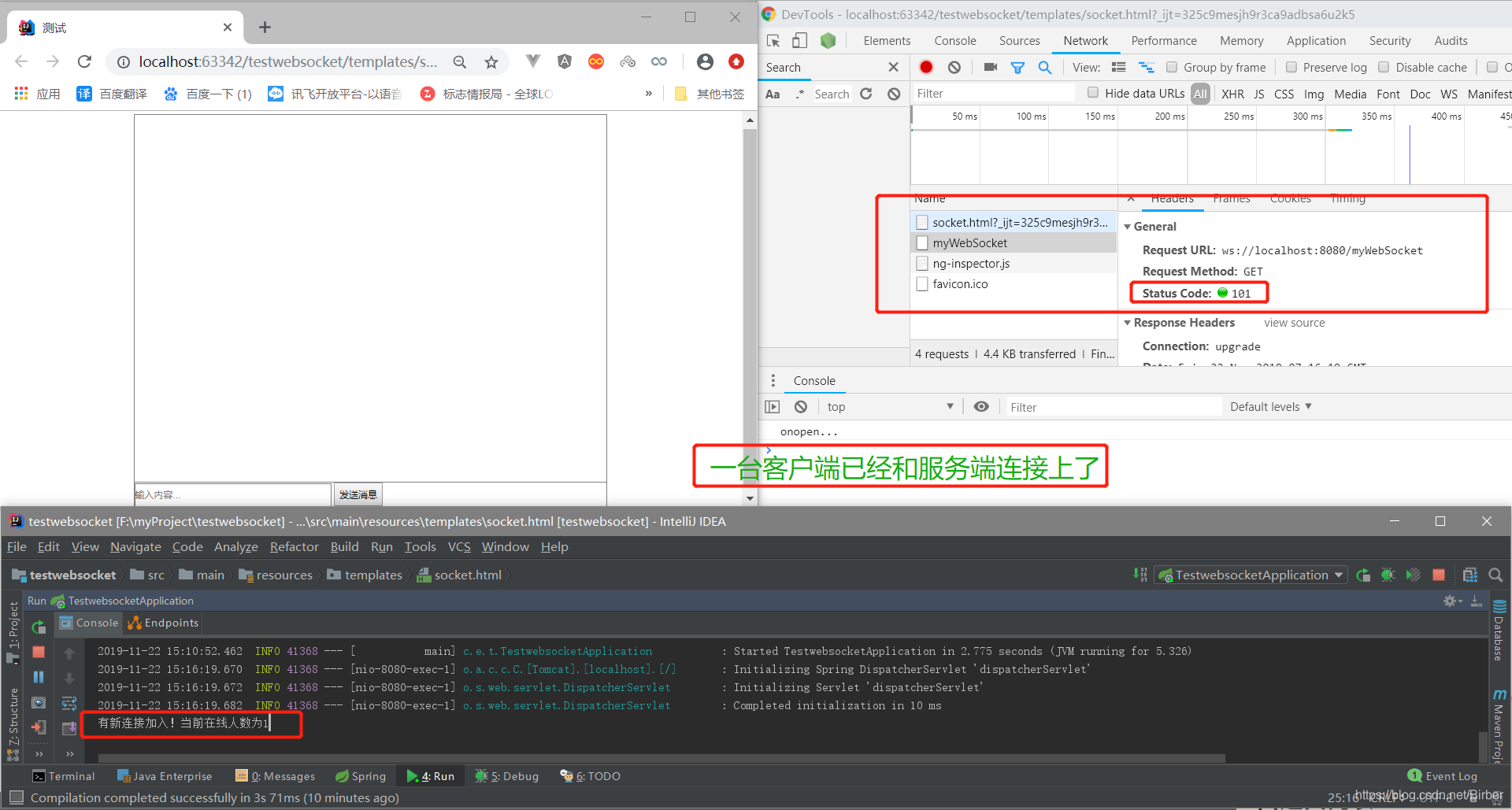Viewport: 1512px width, 810px height.
Task: Switch to the Elements tab in DevTools
Action: click(x=887, y=40)
